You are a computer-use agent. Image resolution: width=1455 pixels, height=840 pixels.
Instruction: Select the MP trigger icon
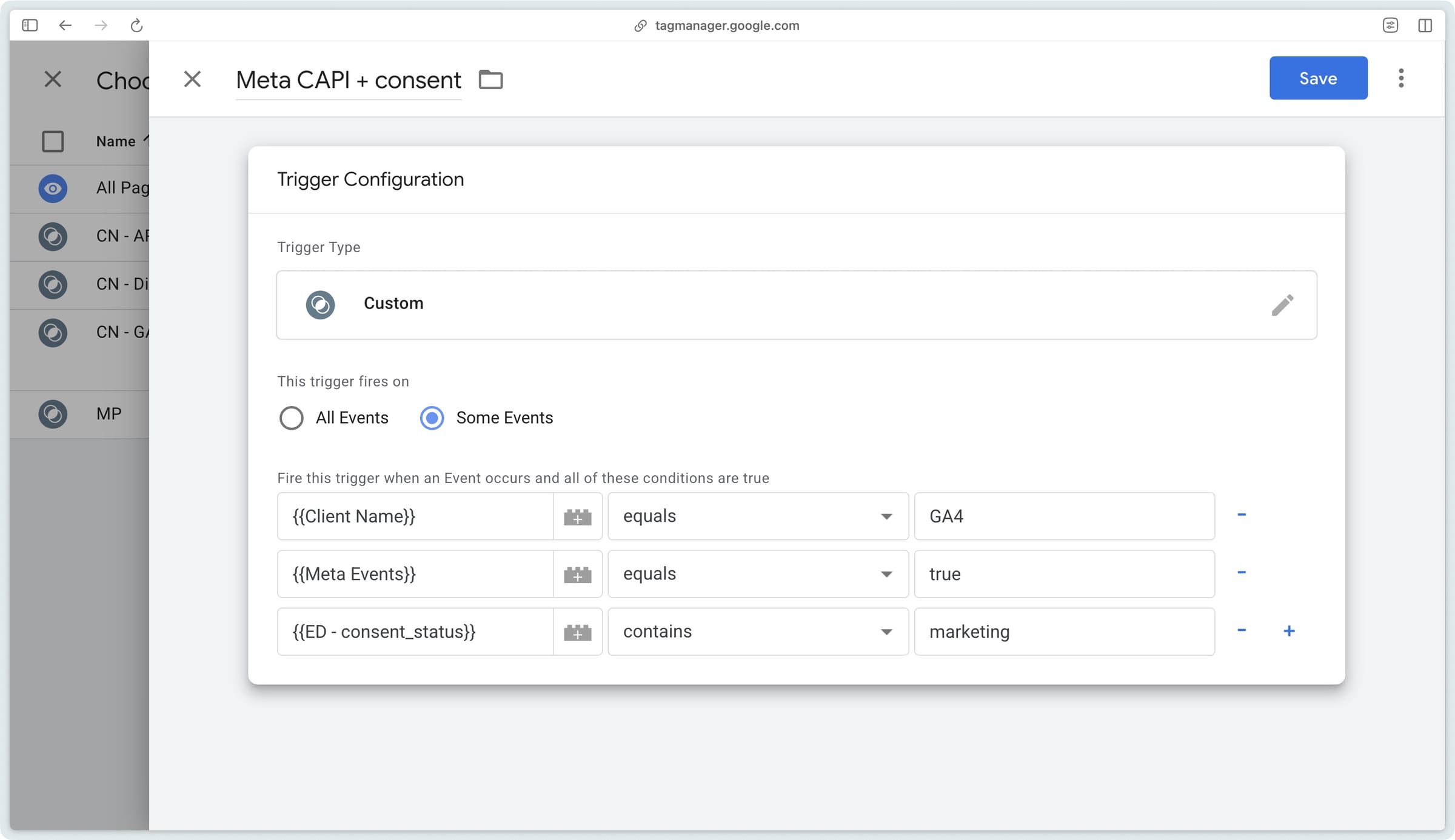pos(53,414)
